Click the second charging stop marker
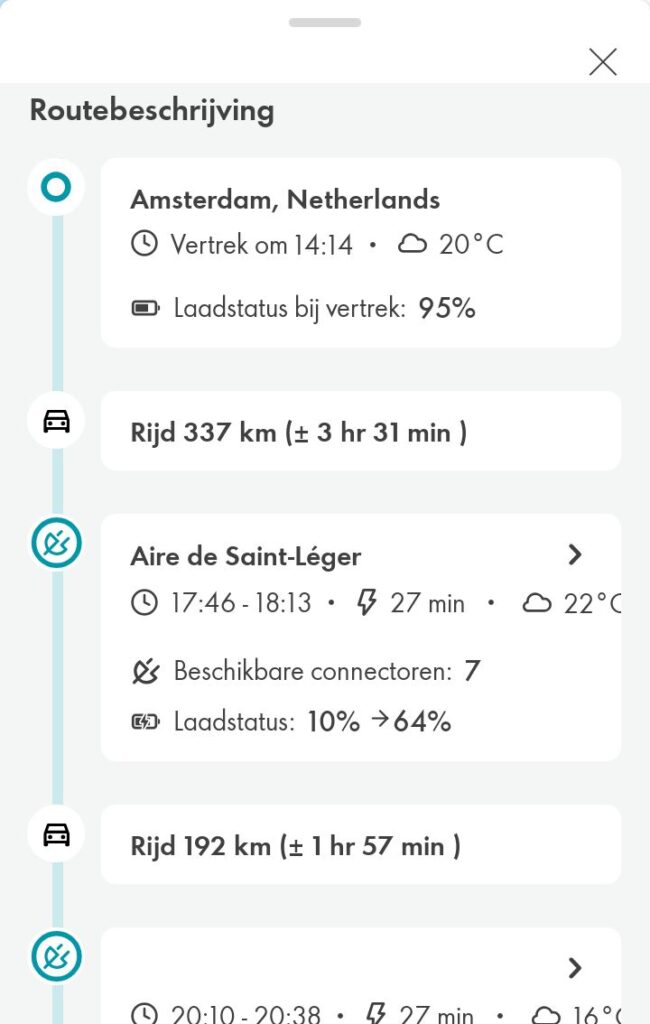 pos(56,956)
